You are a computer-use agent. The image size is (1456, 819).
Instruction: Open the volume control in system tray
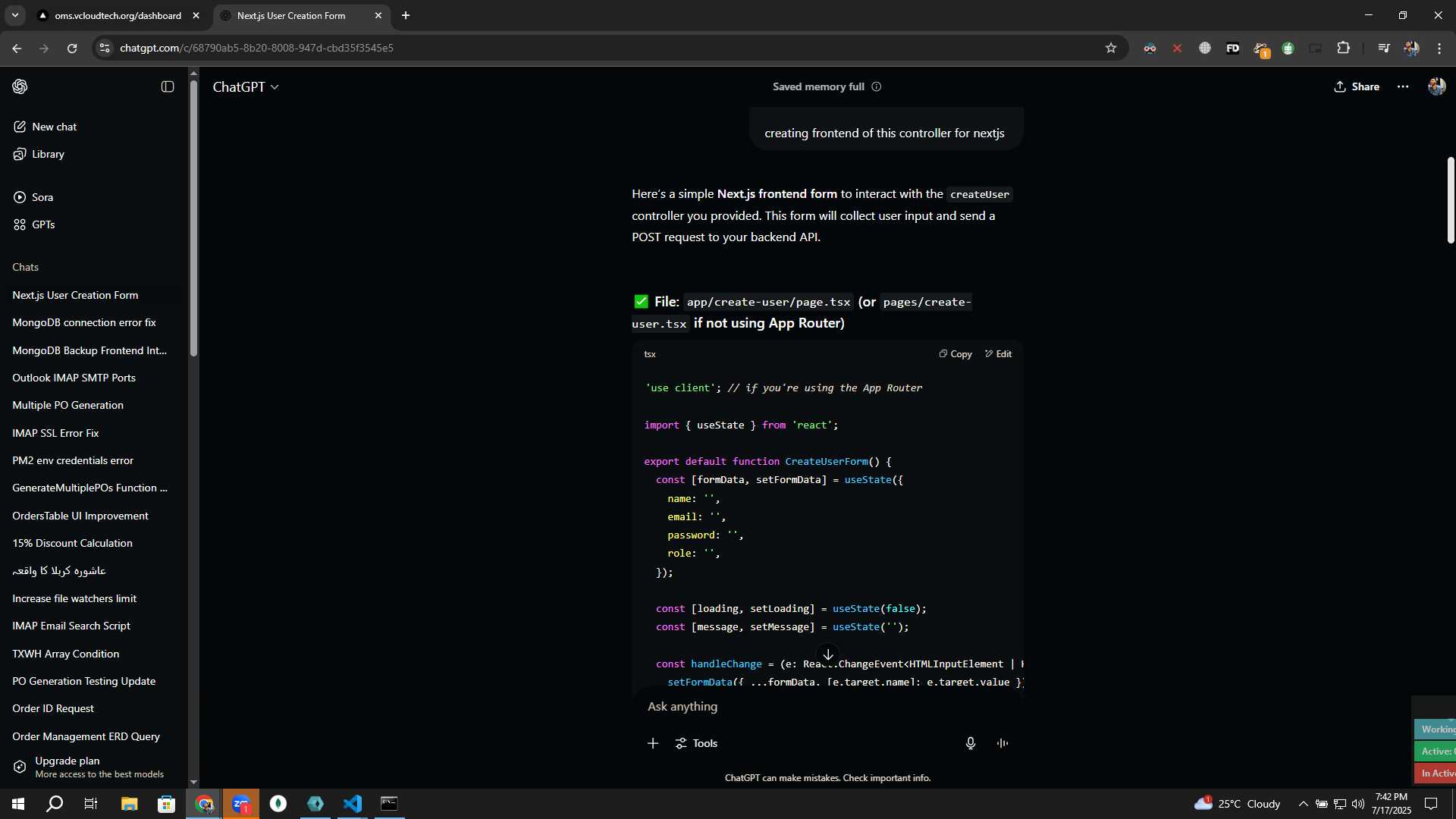click(1358, 804)
